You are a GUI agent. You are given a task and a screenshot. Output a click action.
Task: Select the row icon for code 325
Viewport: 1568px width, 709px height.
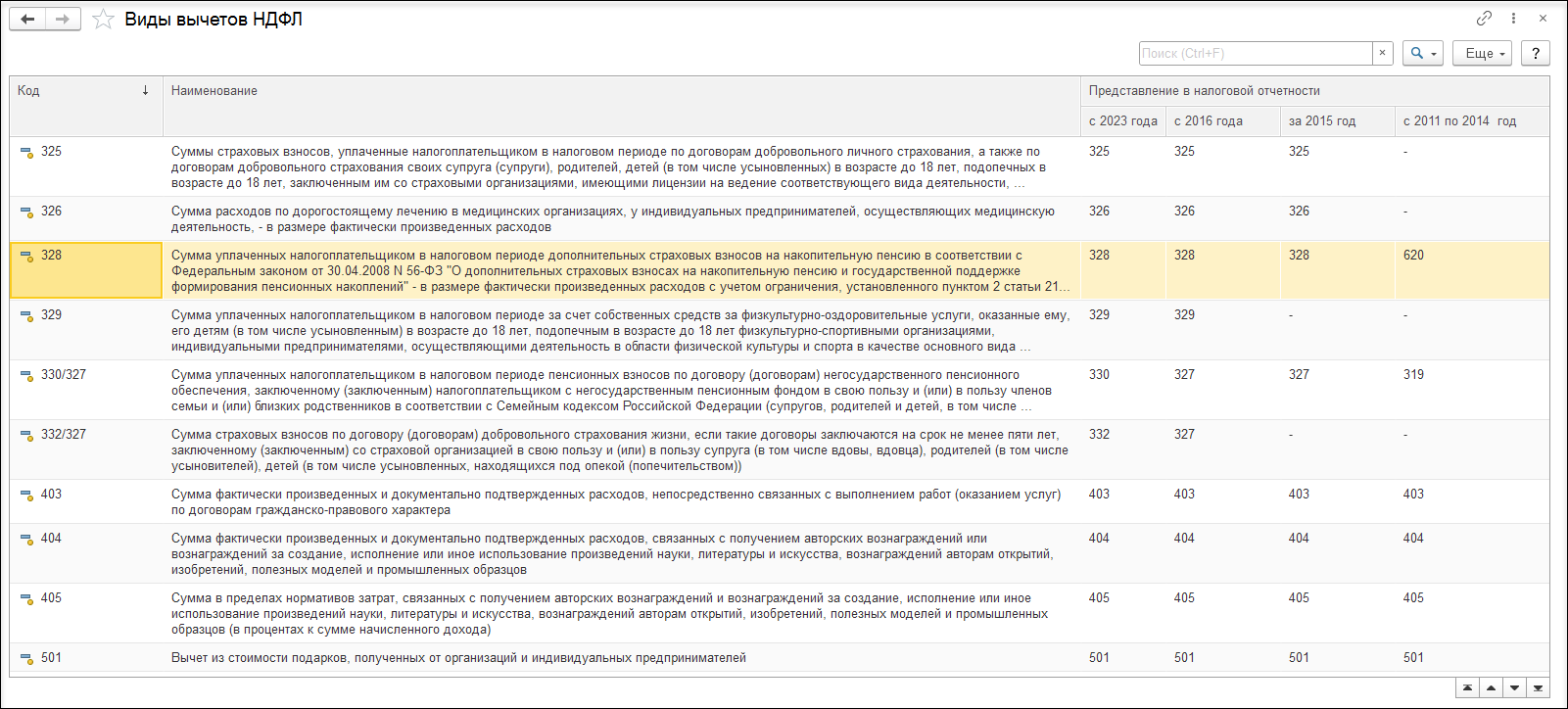[x=27, y=153]
